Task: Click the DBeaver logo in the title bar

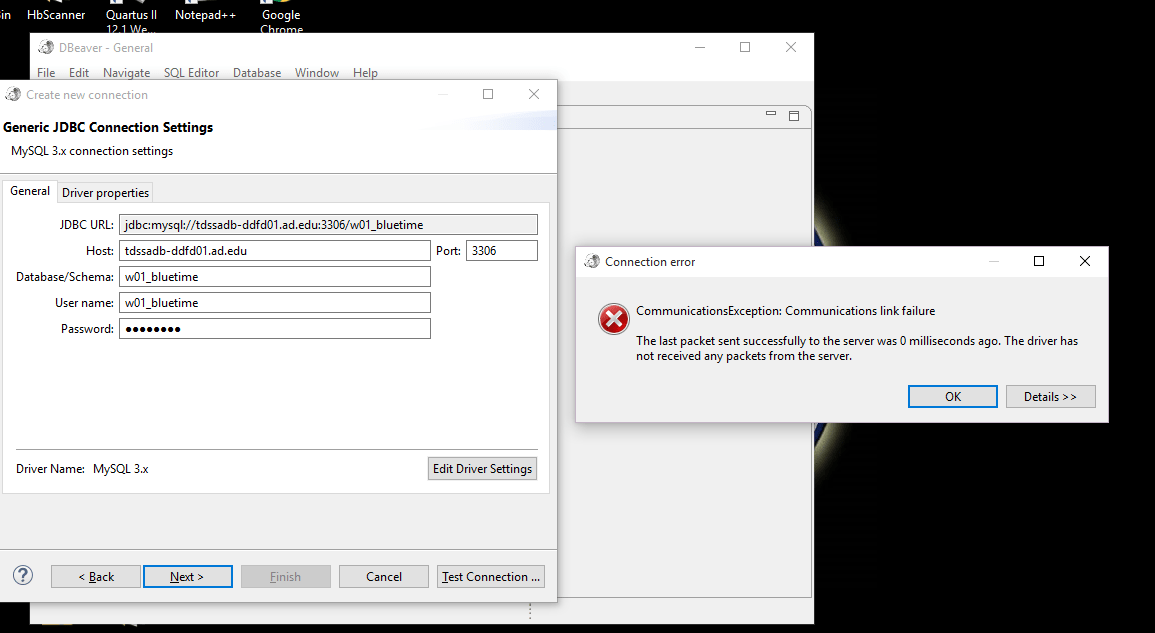Action: click(45, 46)
